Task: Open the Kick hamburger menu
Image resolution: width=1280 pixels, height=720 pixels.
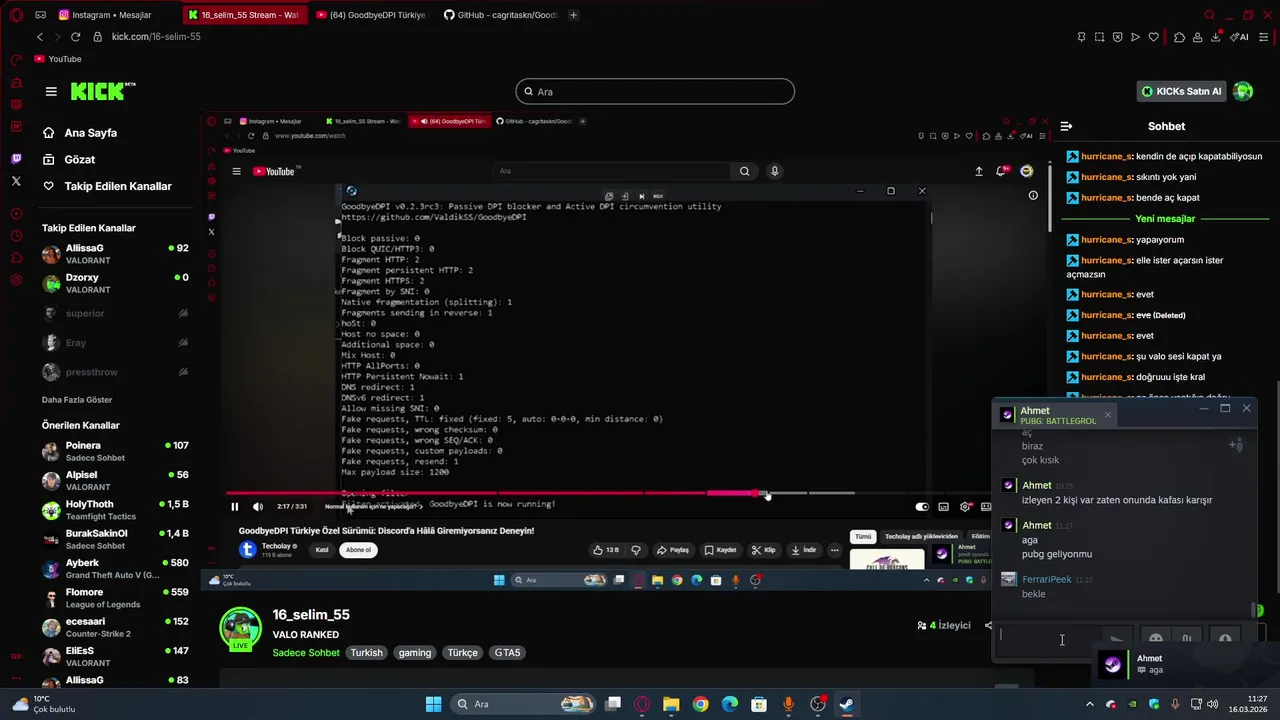Action: [x=51, y=91]
